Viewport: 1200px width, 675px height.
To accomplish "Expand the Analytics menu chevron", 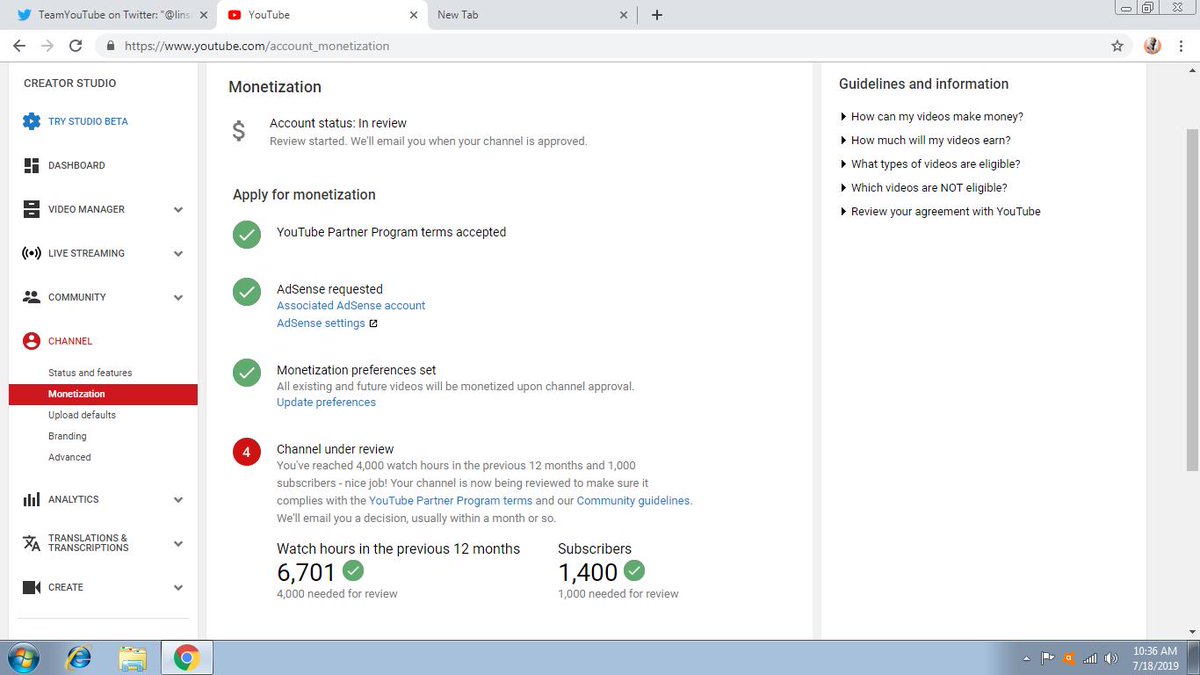I will click(x=178, y=500).
